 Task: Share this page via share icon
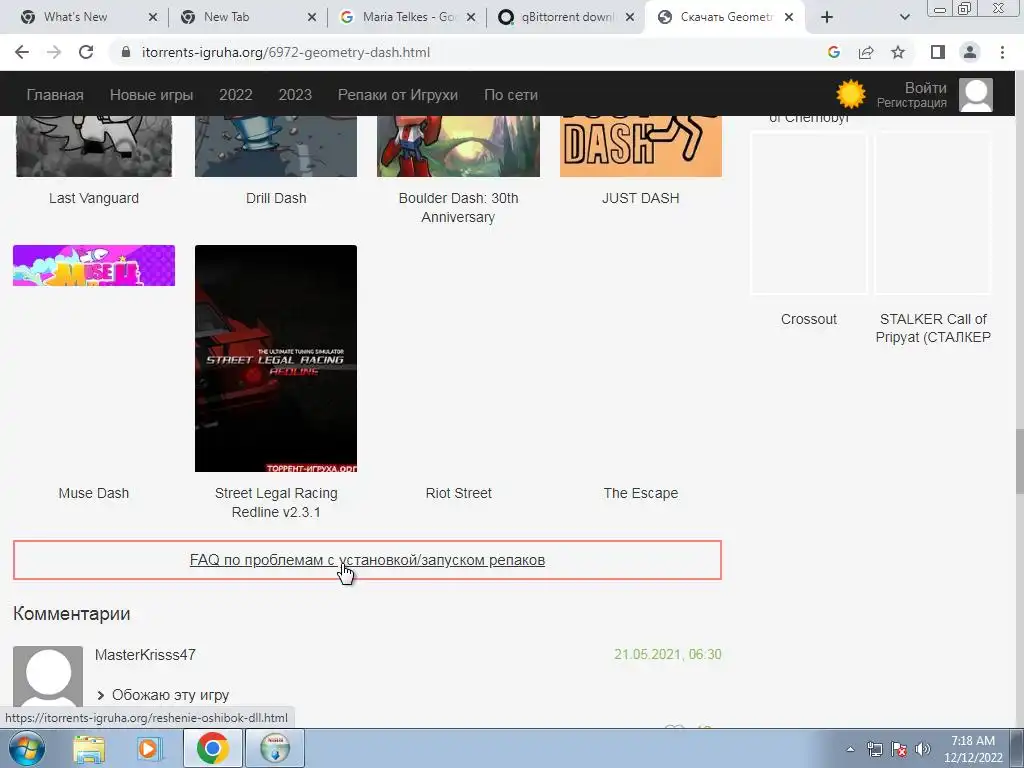click(x=866, y=52)
